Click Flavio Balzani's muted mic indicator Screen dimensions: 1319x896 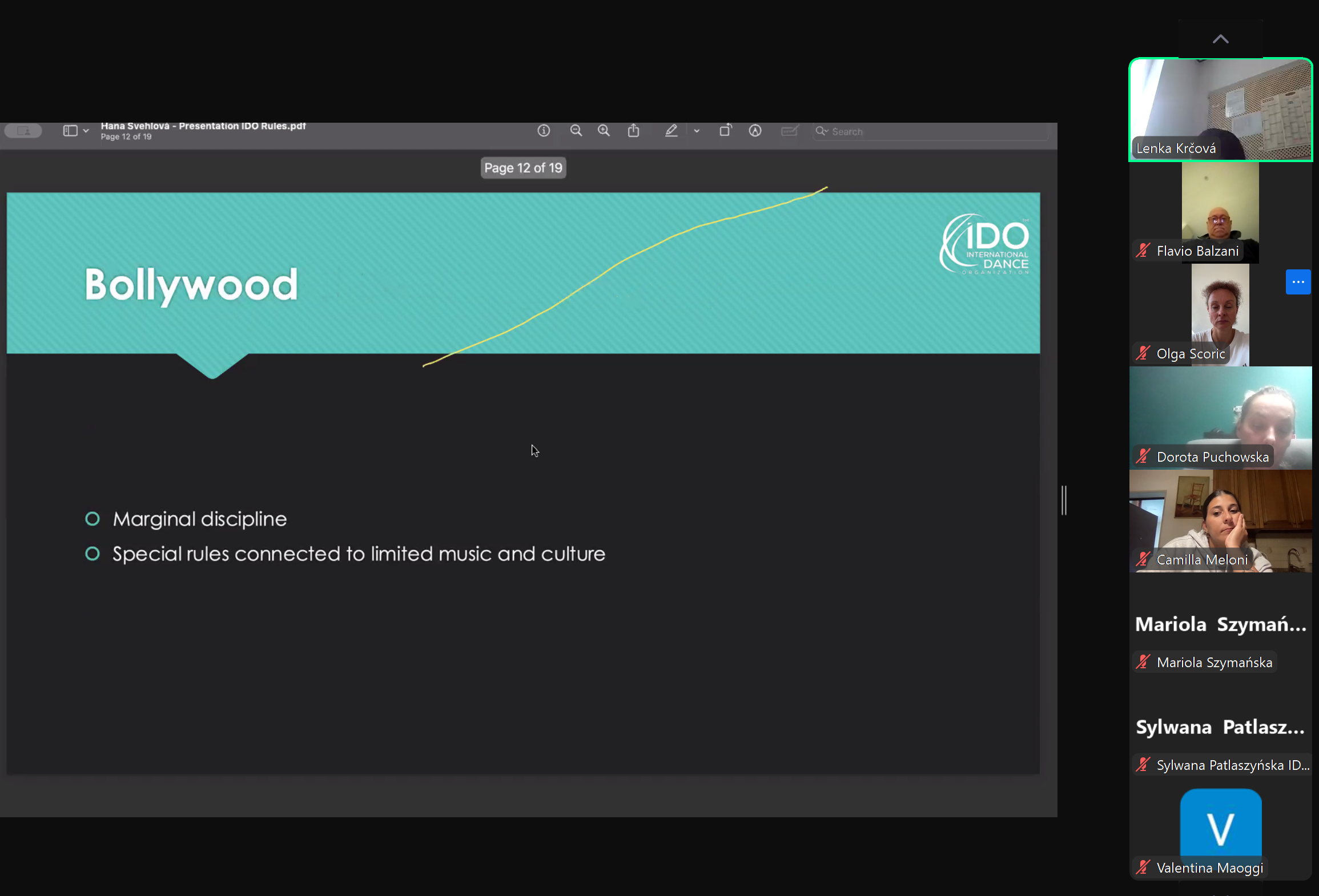point(1143,251)
